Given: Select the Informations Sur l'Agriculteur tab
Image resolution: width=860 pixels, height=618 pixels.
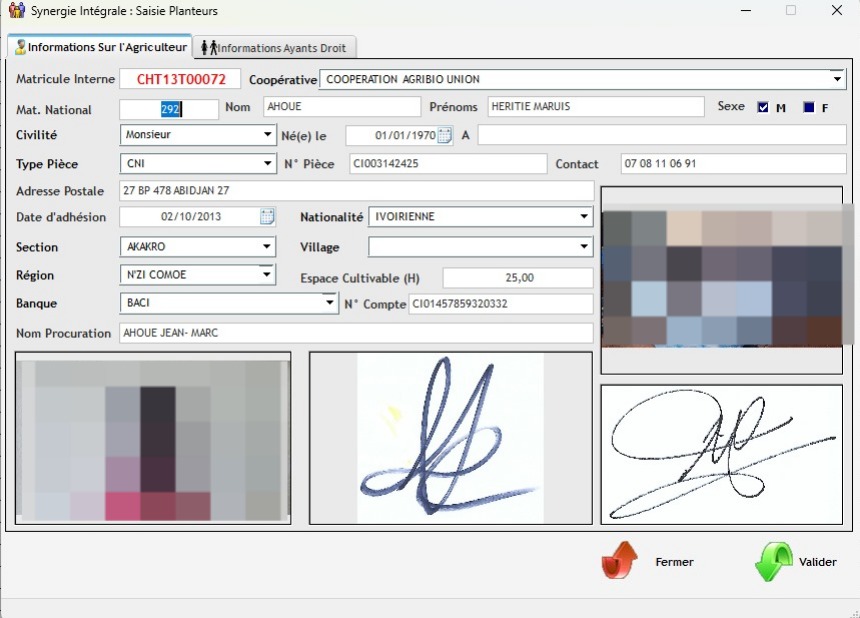Looking at the screenshot, I should click(100, 47).
